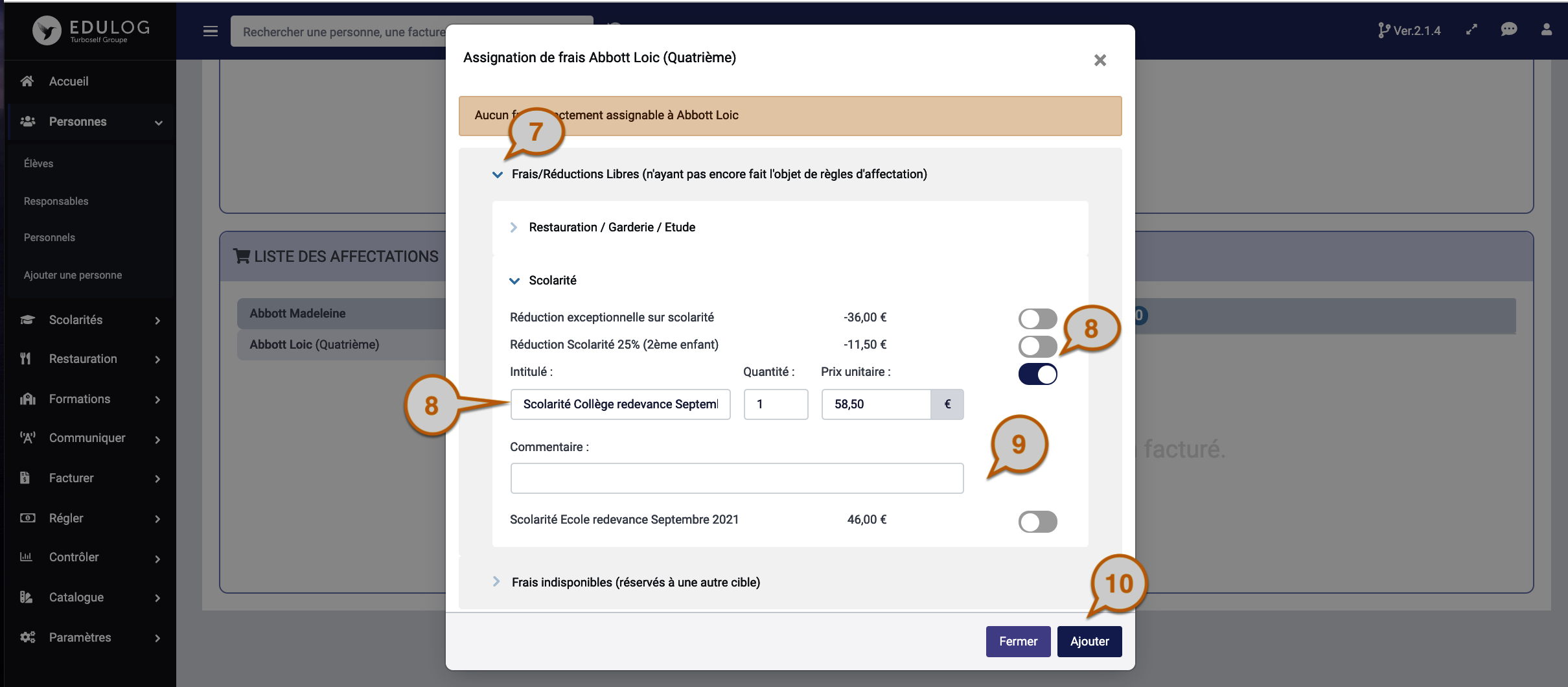The width and height of the screenshot is (1568, 687).
Task: Collapse the Scolarité section chevron
Action: click(x=514, y=281)
